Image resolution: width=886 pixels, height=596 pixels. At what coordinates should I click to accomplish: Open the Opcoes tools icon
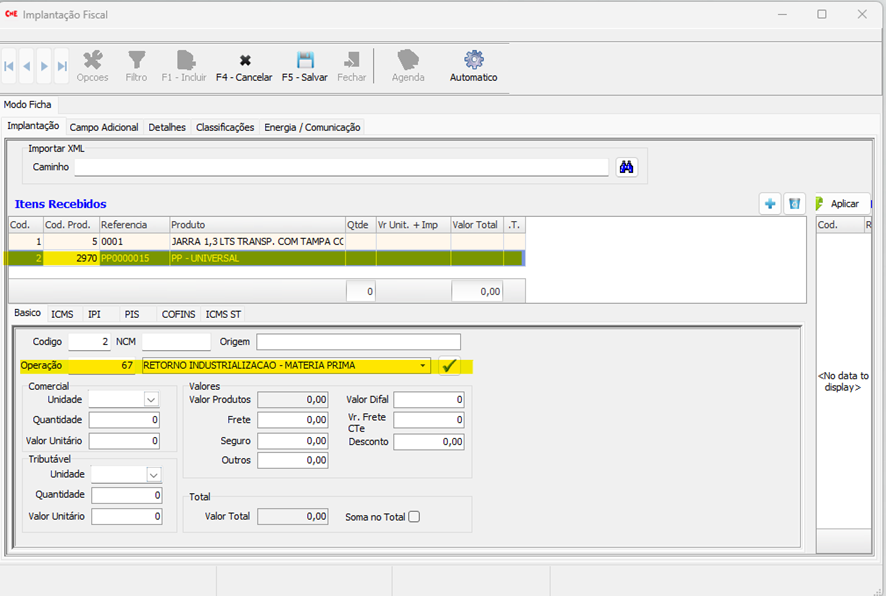(x=92, y=61)
